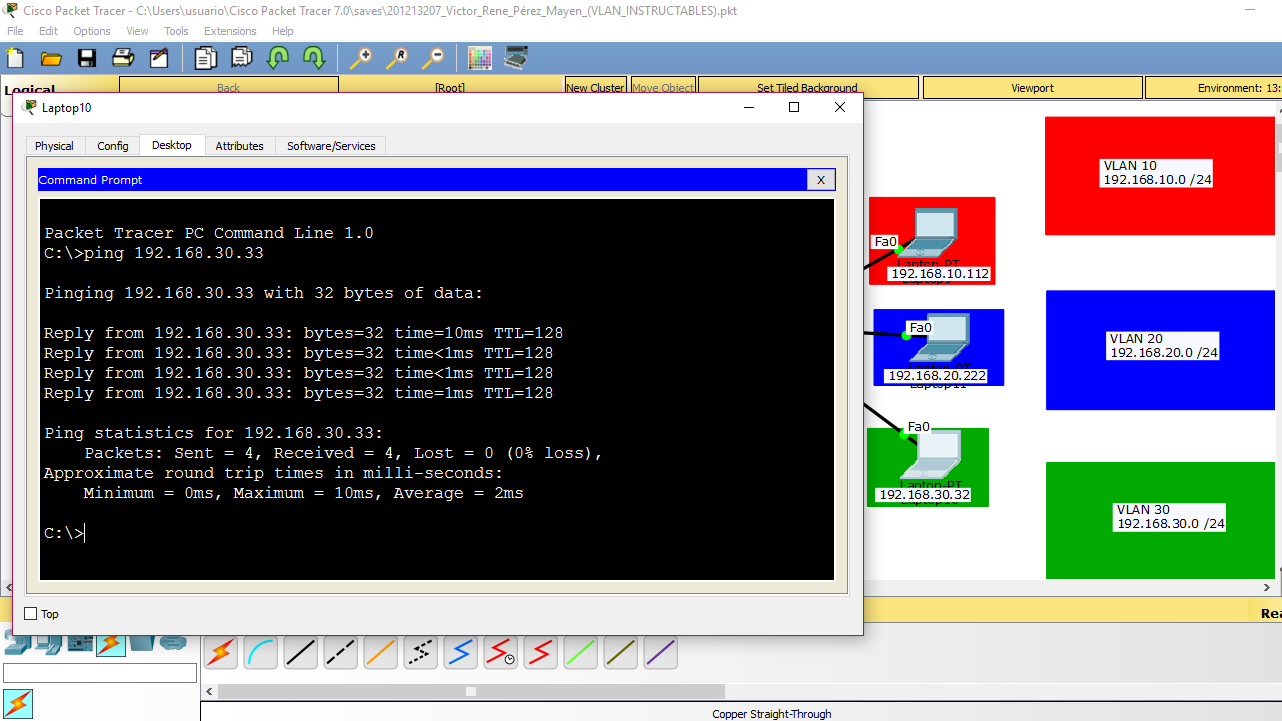Open the Help menu
The image size is (1282, 721).
click(283, 31)
